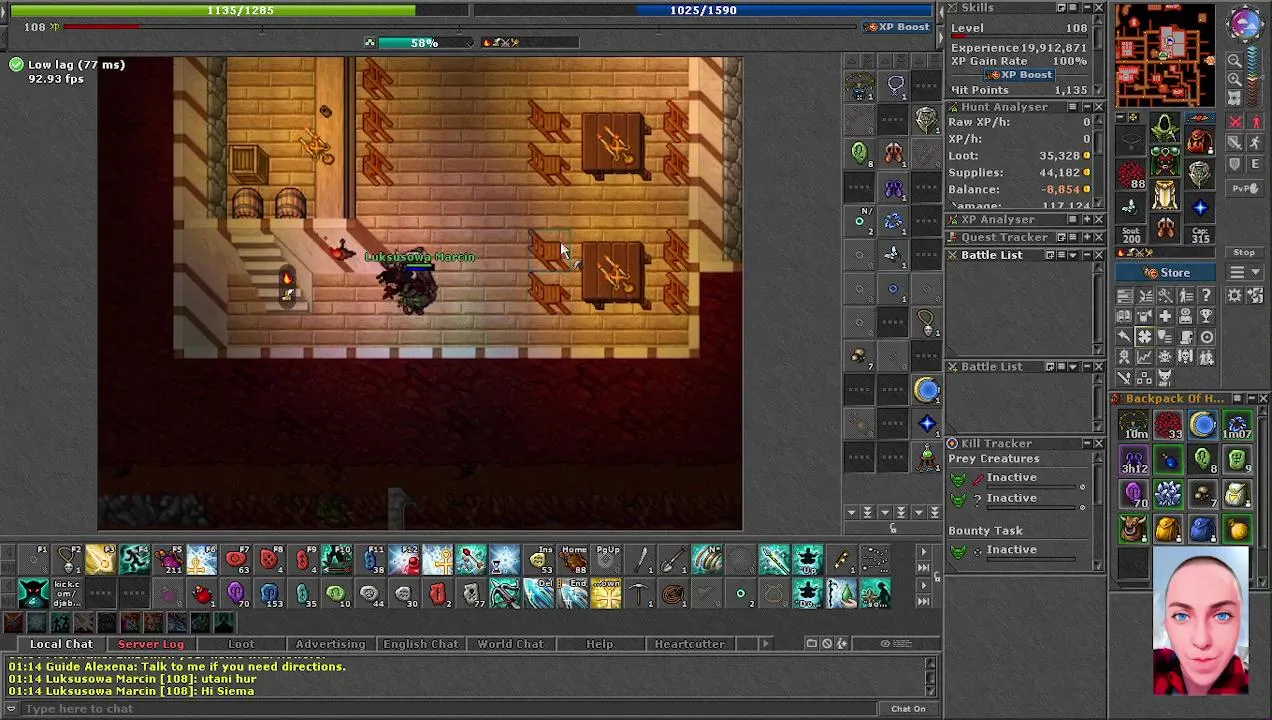
Task: Show next chat tabs arrow
Action: [x=765, y=644]
